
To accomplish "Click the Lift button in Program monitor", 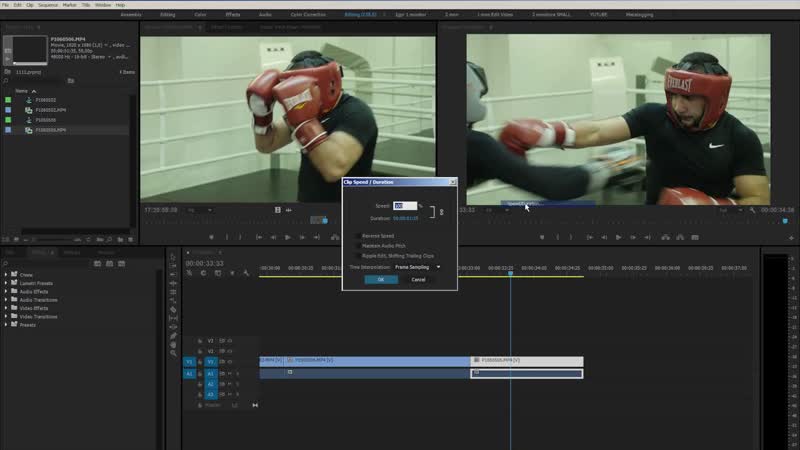I will [665, 237].
